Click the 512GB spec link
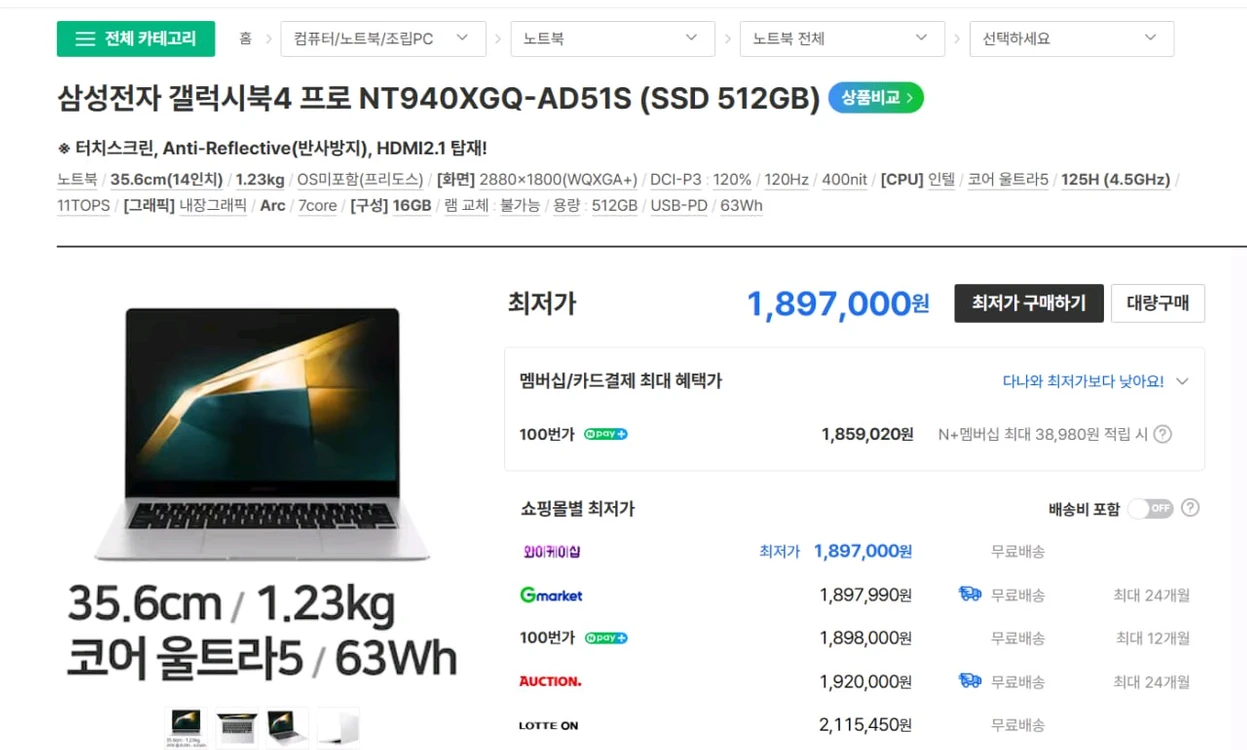 (x=615, y=206)
